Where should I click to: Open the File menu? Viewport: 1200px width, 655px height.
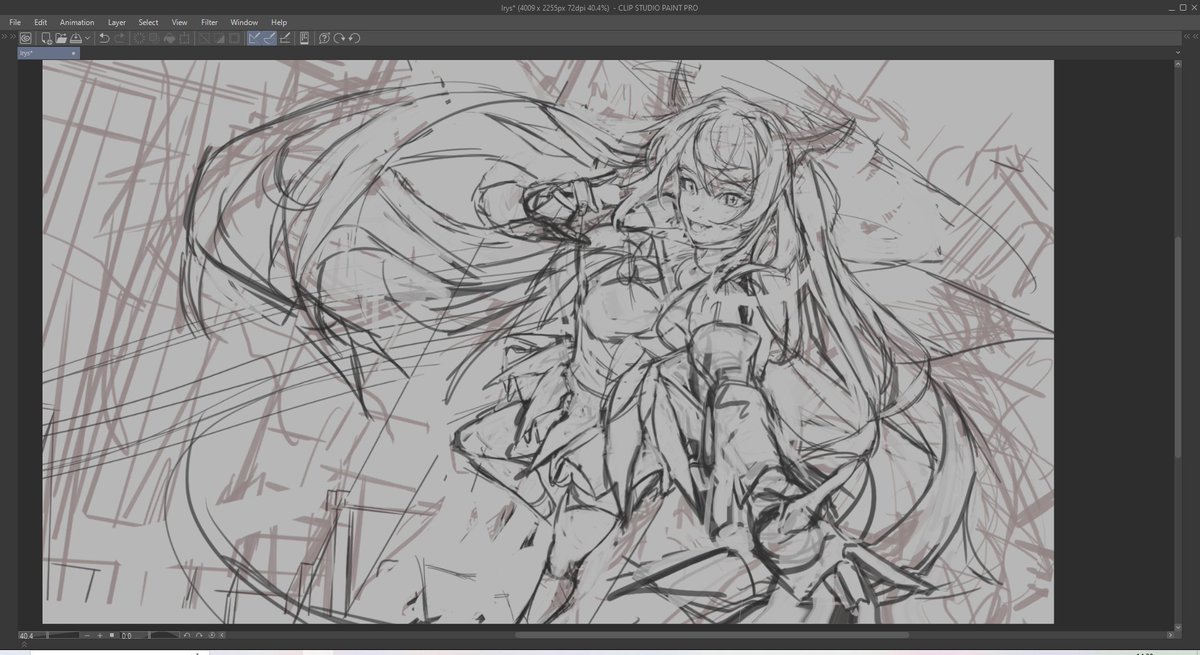(x=15, y=22)
